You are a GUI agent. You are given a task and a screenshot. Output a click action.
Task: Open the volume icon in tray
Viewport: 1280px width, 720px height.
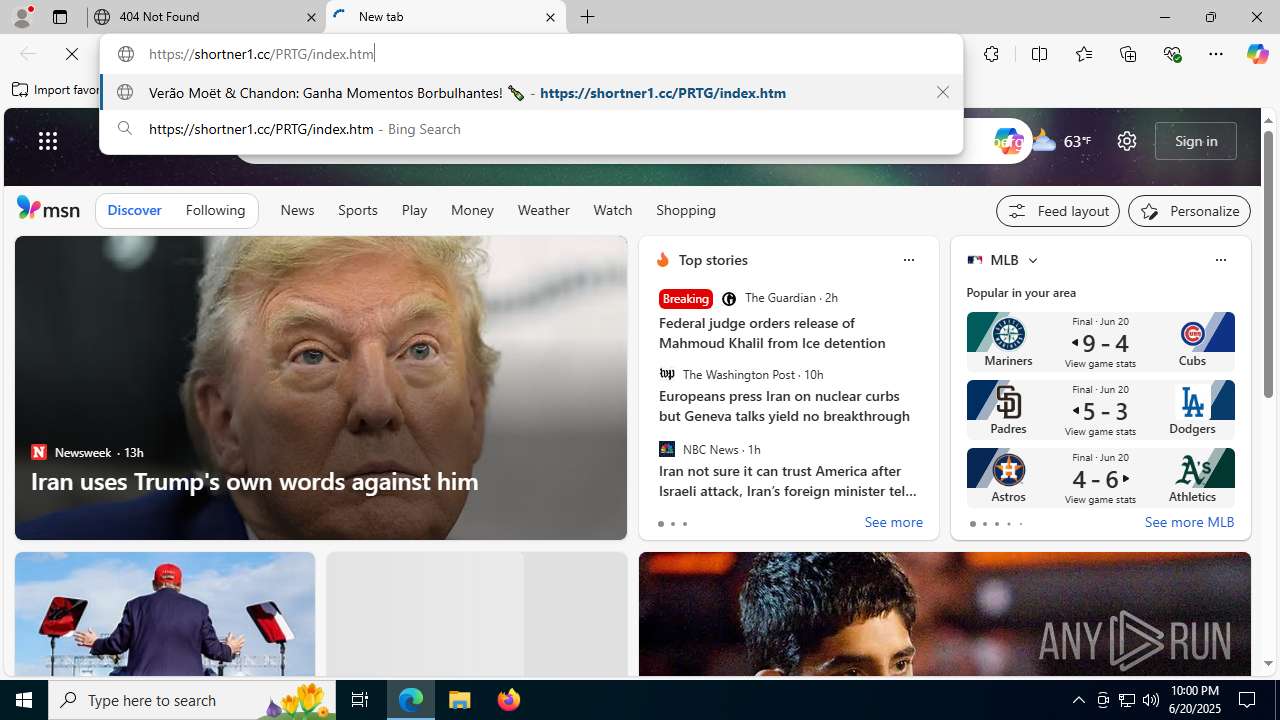click(x=1150, y=700)
